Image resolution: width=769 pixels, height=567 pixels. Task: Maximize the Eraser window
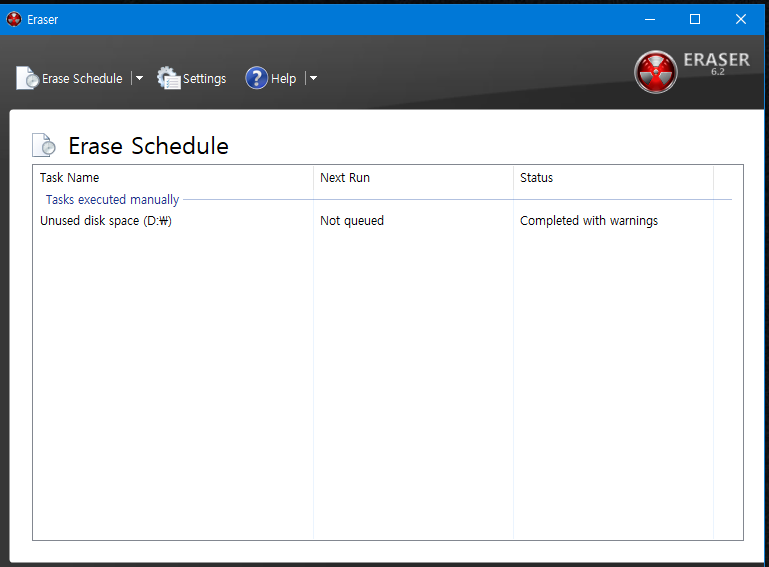point(695,19)
